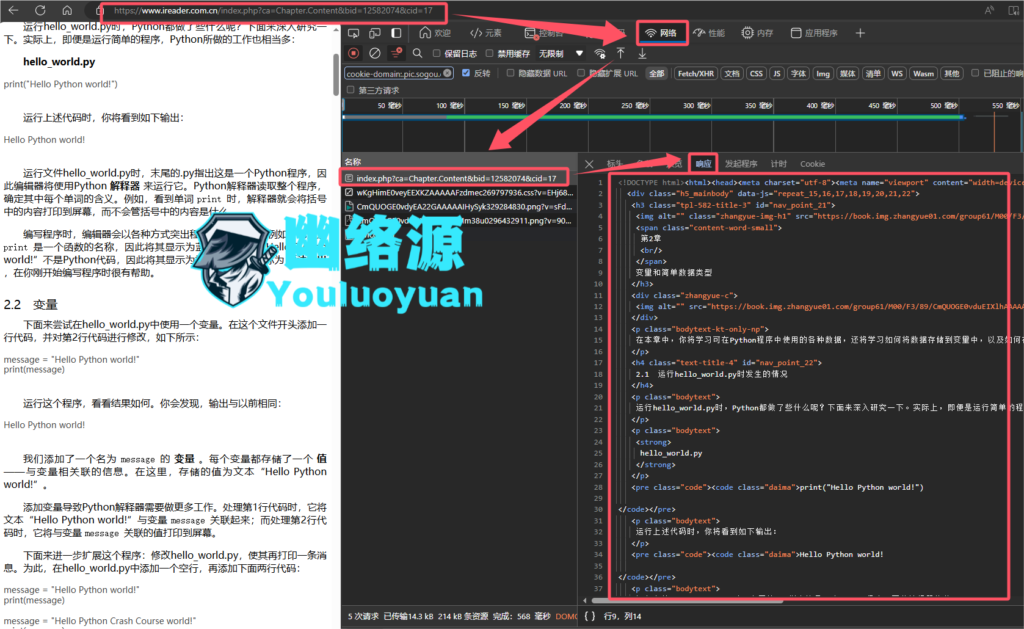This screenshot has height=629, width=1024.
Task: Click the 名称 name column header
Action: [353, 161]
